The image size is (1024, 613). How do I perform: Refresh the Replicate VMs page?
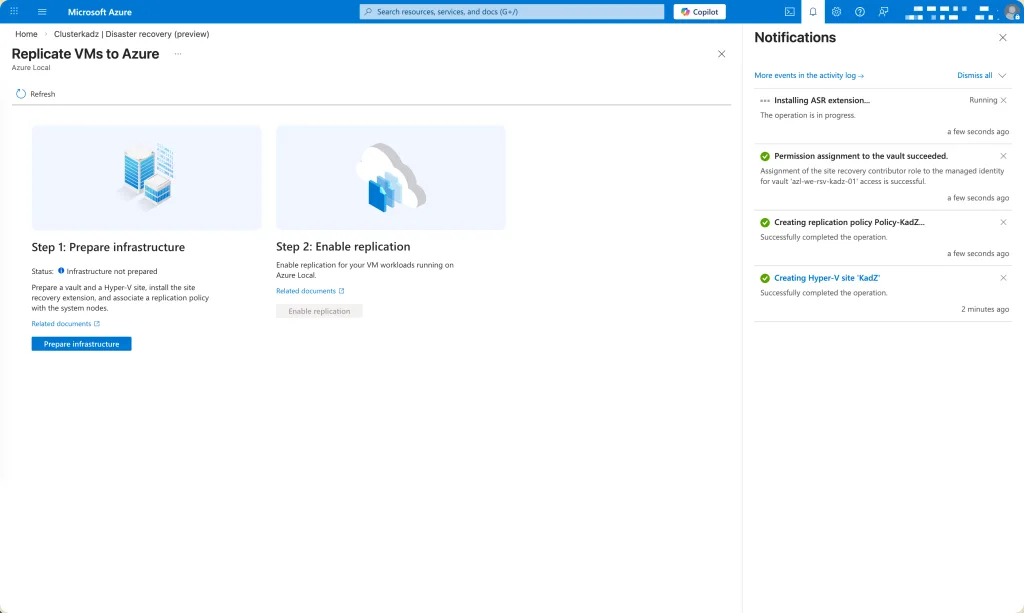click(x=36, y=94)
